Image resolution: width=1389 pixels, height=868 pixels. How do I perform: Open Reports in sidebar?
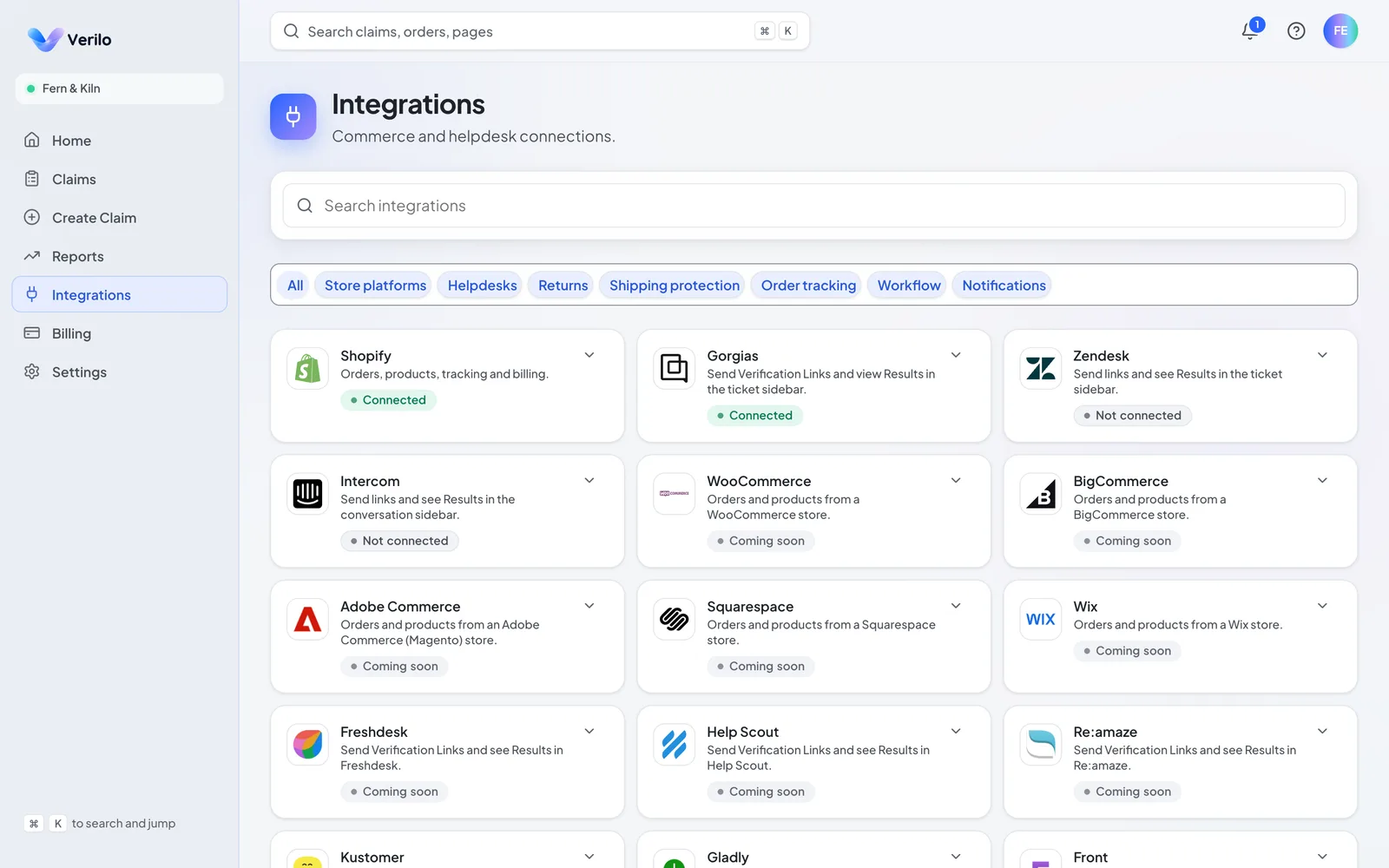point(120,256)
